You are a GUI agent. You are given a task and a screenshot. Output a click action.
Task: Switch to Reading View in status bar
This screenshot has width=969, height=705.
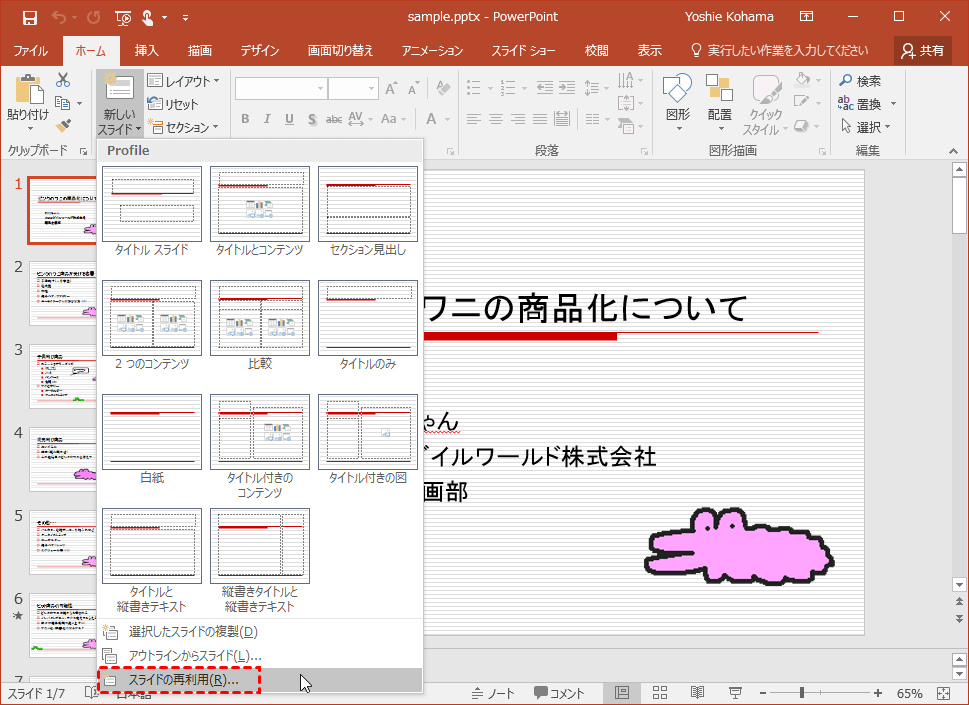697,693
